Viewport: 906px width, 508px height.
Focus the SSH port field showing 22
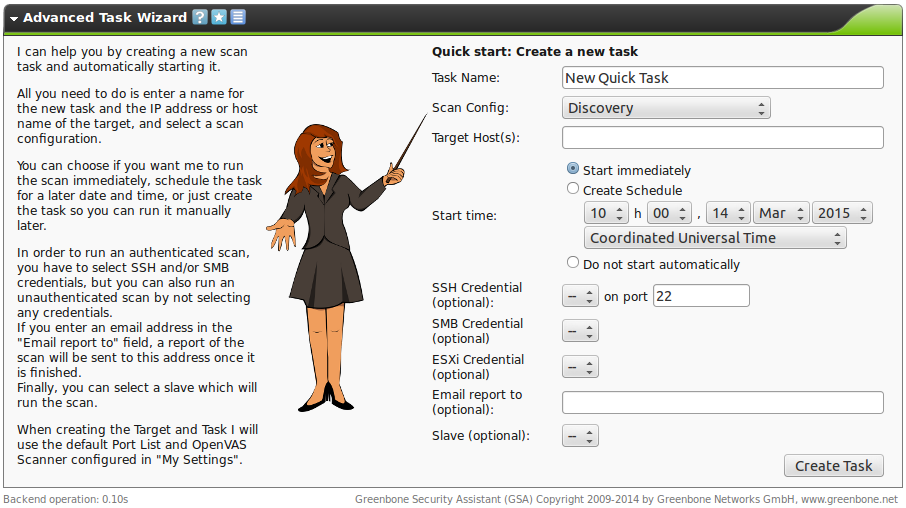pyautogui.click(x=701, y=296)
